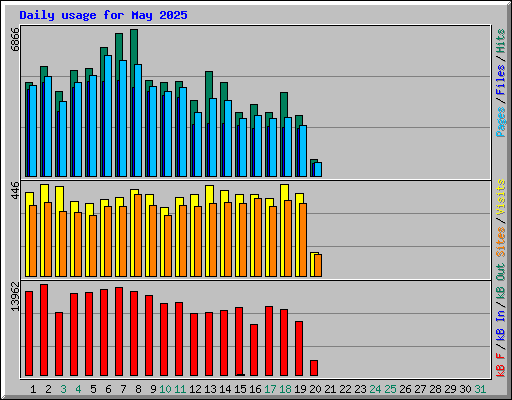Click day 15 on the x-axis
This screenshot has height=400, width=512.
(x=240, y=389)
